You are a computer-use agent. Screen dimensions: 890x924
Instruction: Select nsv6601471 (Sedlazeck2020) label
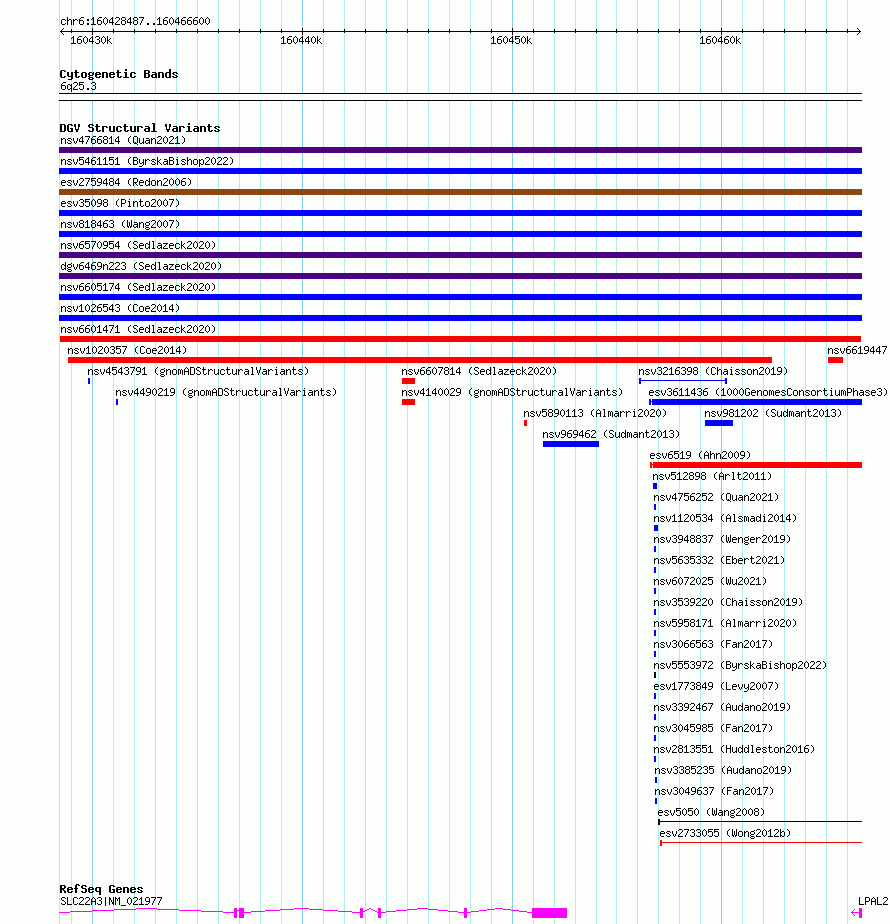(x=138, y=329)
